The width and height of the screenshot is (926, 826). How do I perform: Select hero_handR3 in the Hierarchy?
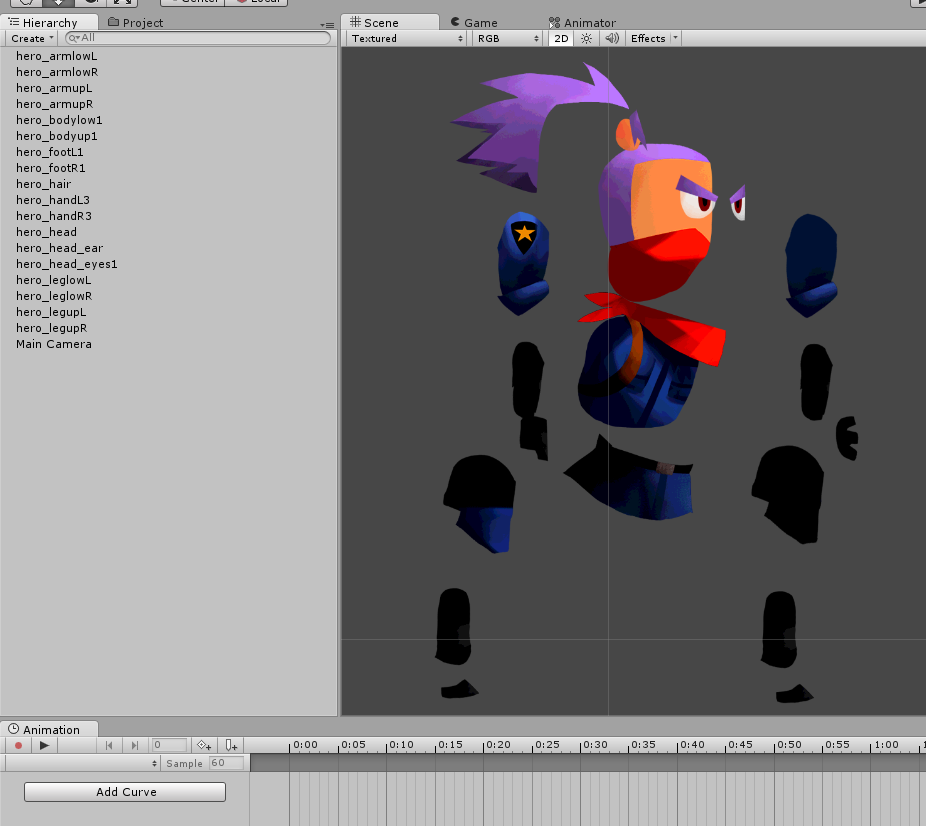click(54, 216)
